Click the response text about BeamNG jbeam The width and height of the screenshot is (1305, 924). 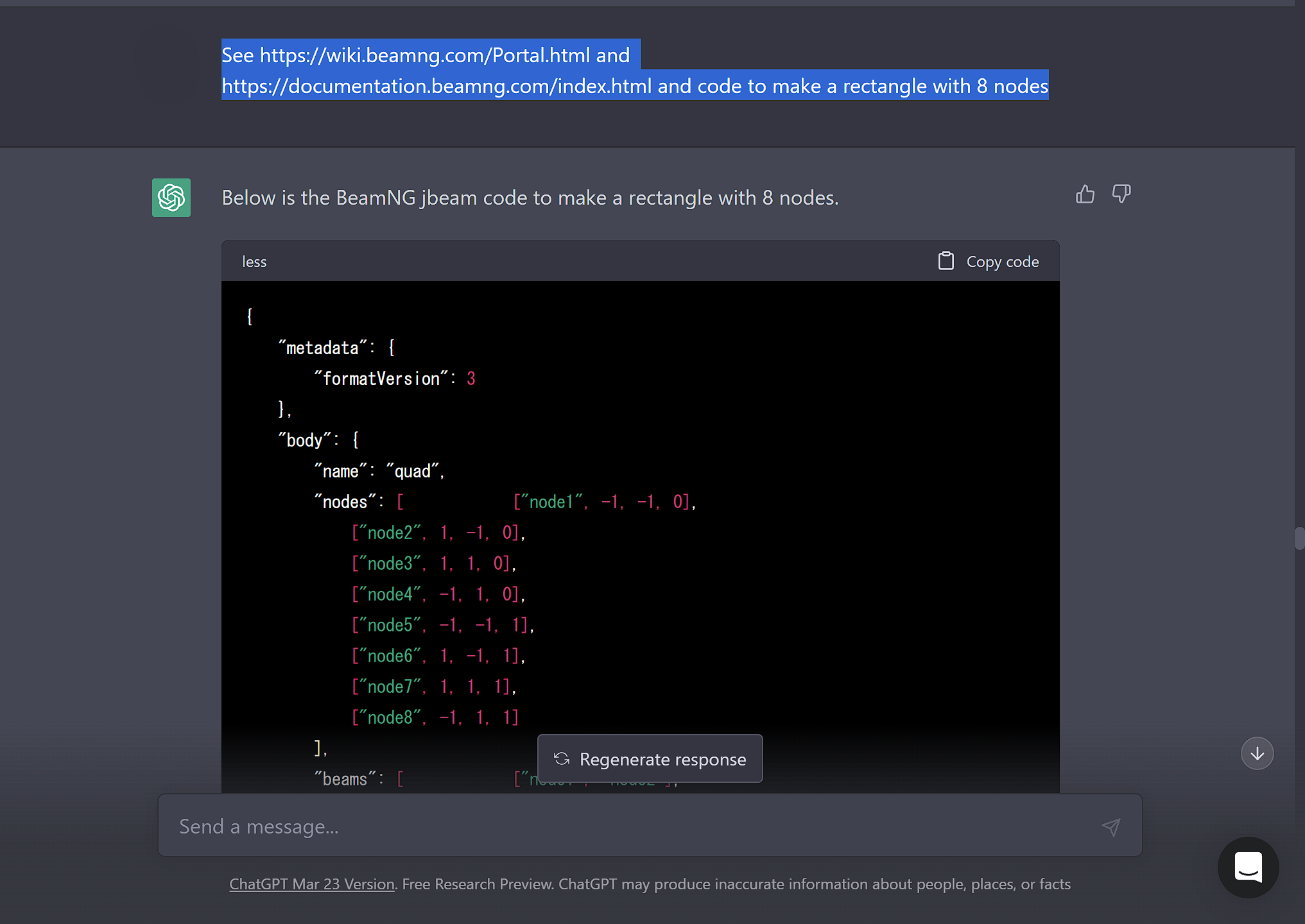click(530, 198)
